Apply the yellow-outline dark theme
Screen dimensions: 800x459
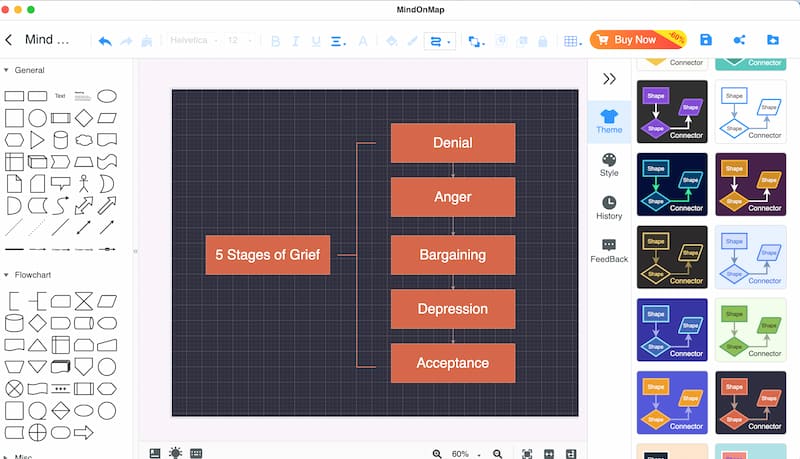click(x=672, y=257)
